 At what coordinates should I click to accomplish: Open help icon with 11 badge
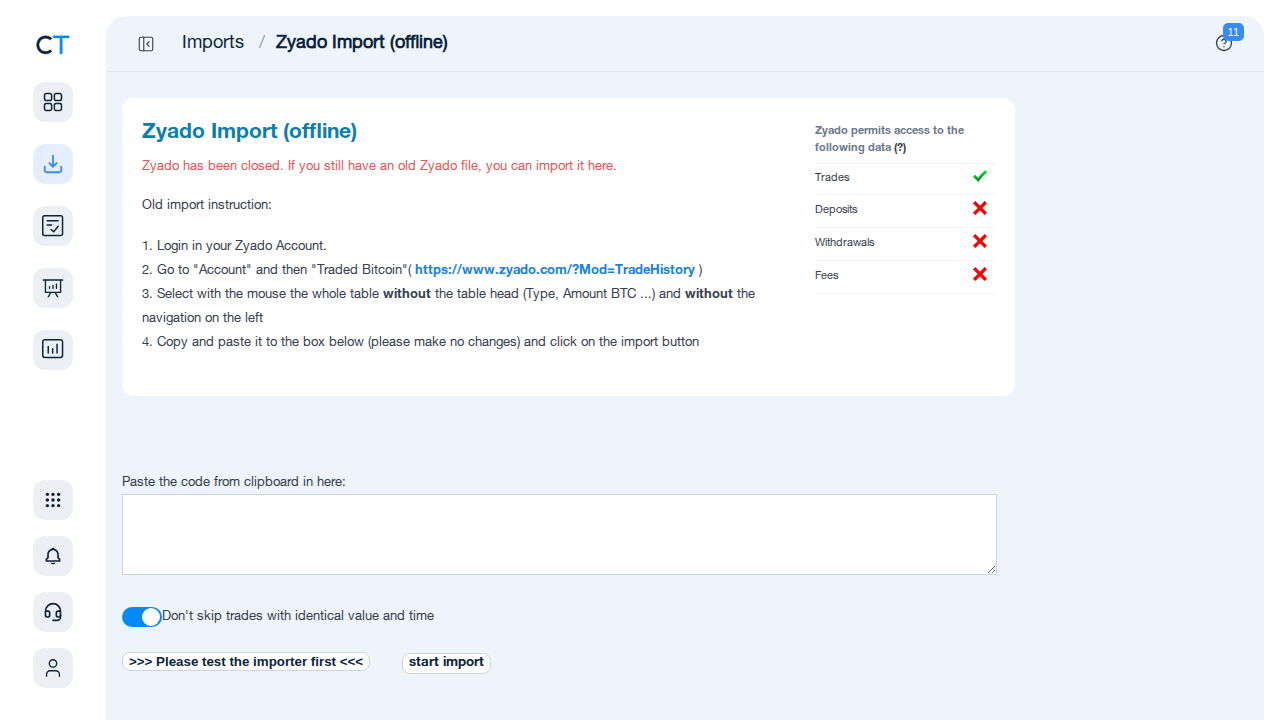(1224, 43)
